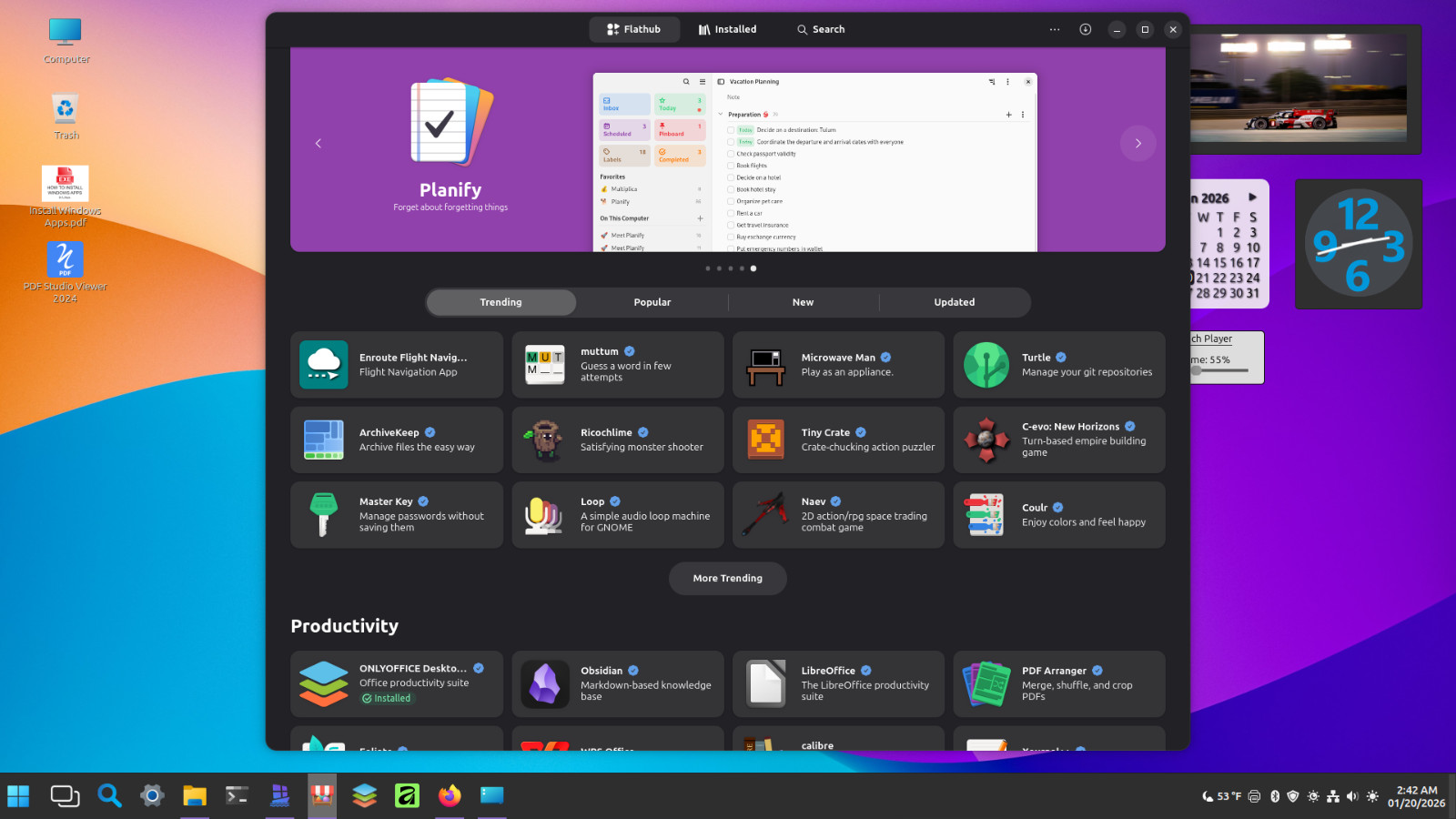Image resolution: width=1456 pixels, height=819 pixels.
Task: Open the Tiny Crate puzzler card
Action: tap(838, 440)
